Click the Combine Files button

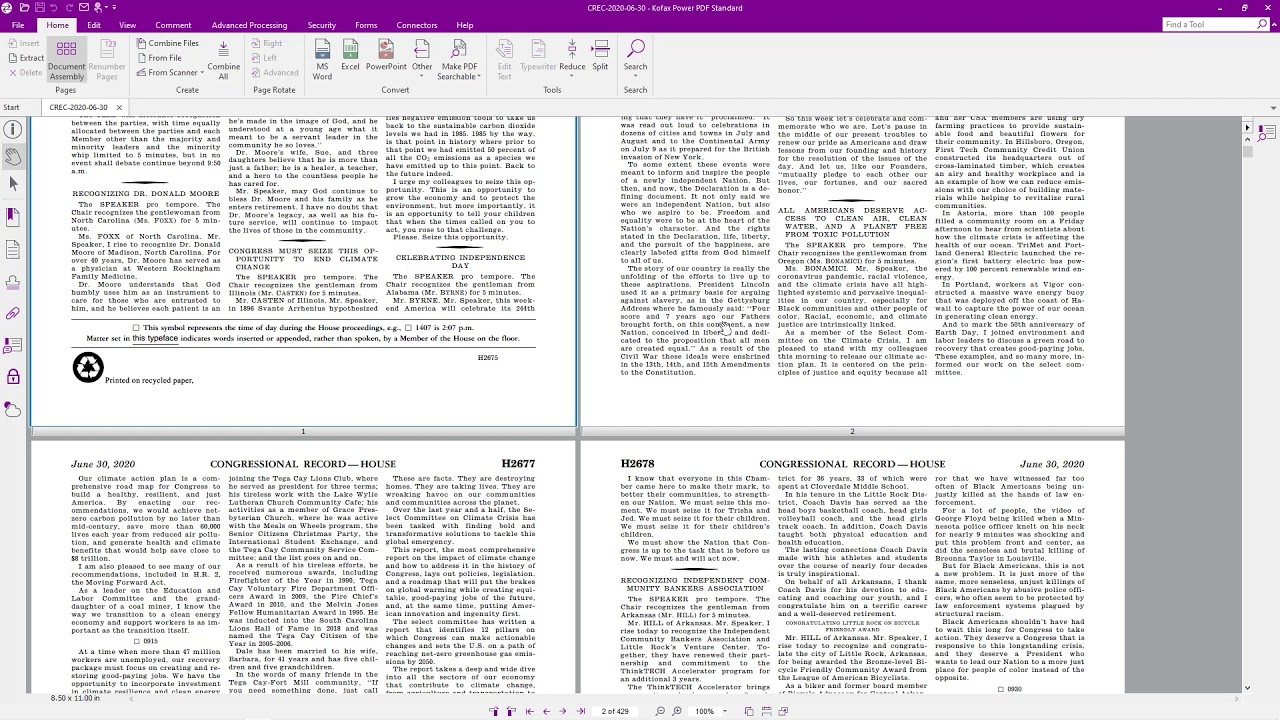[x=167, y=43]
